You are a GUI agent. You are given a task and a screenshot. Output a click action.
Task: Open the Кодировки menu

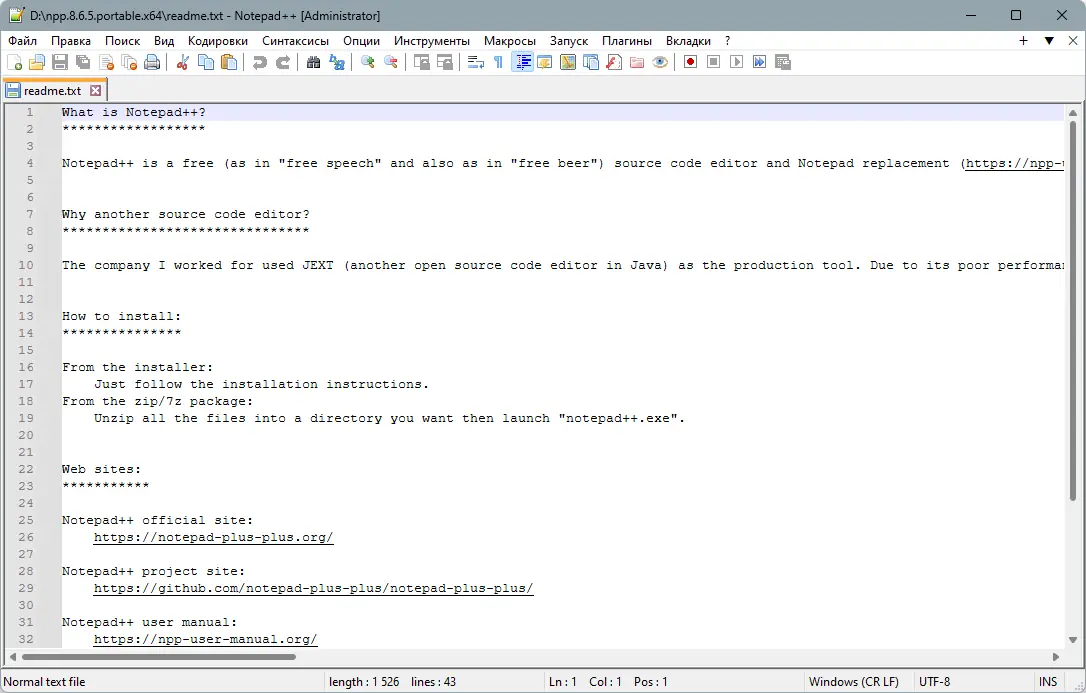click(x=217, y=41)
